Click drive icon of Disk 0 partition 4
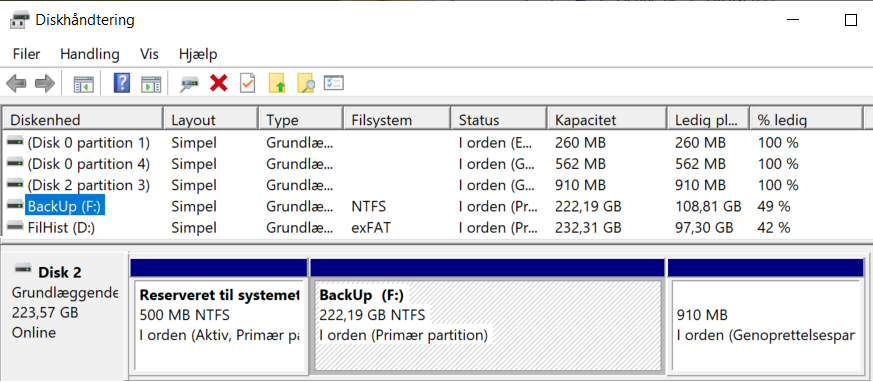This screenshot has width=873, height=382. [x=16, y=164]
